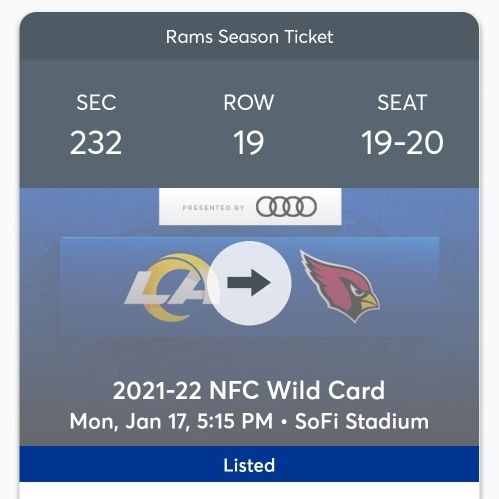Click the Arizona Cardinals logo
The height and width of the screenshot is (499, 499).
tap(340, 286)
